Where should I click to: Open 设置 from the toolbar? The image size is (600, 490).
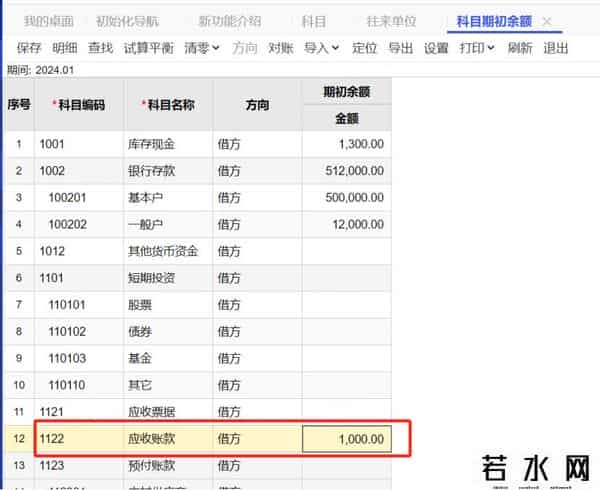pyautogui.click(x=436, y=48)
